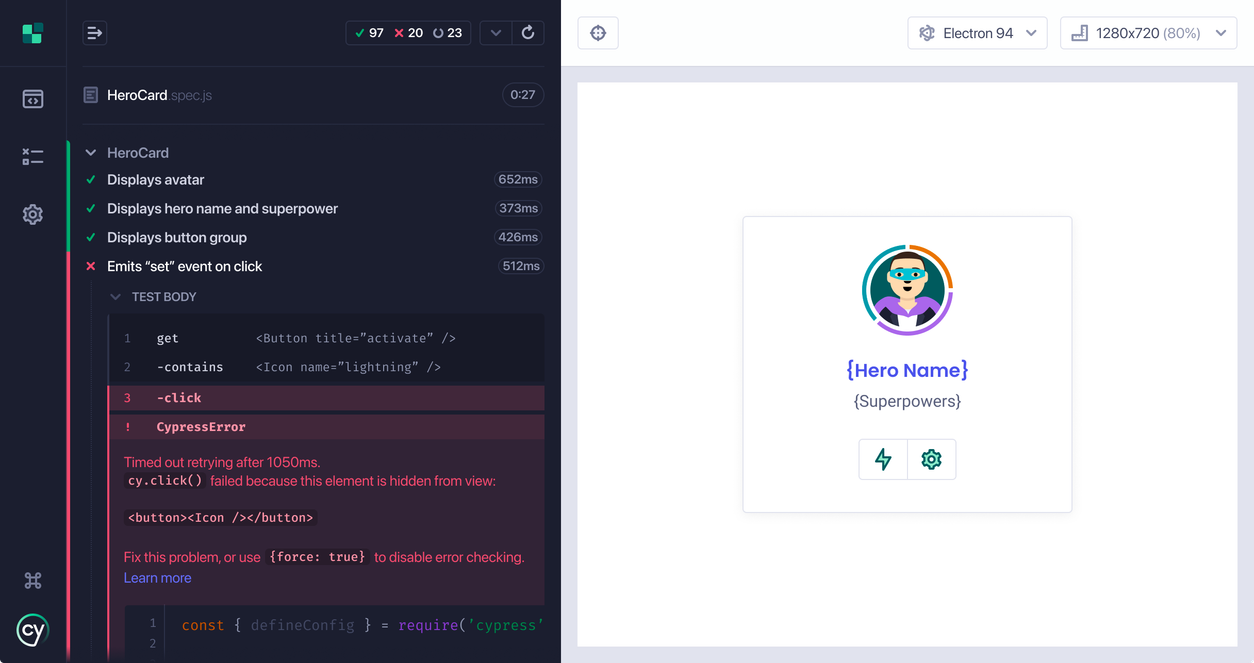1254x663 pixels.
Task: Open the Learn more link
Action: [x=157, y=578]
